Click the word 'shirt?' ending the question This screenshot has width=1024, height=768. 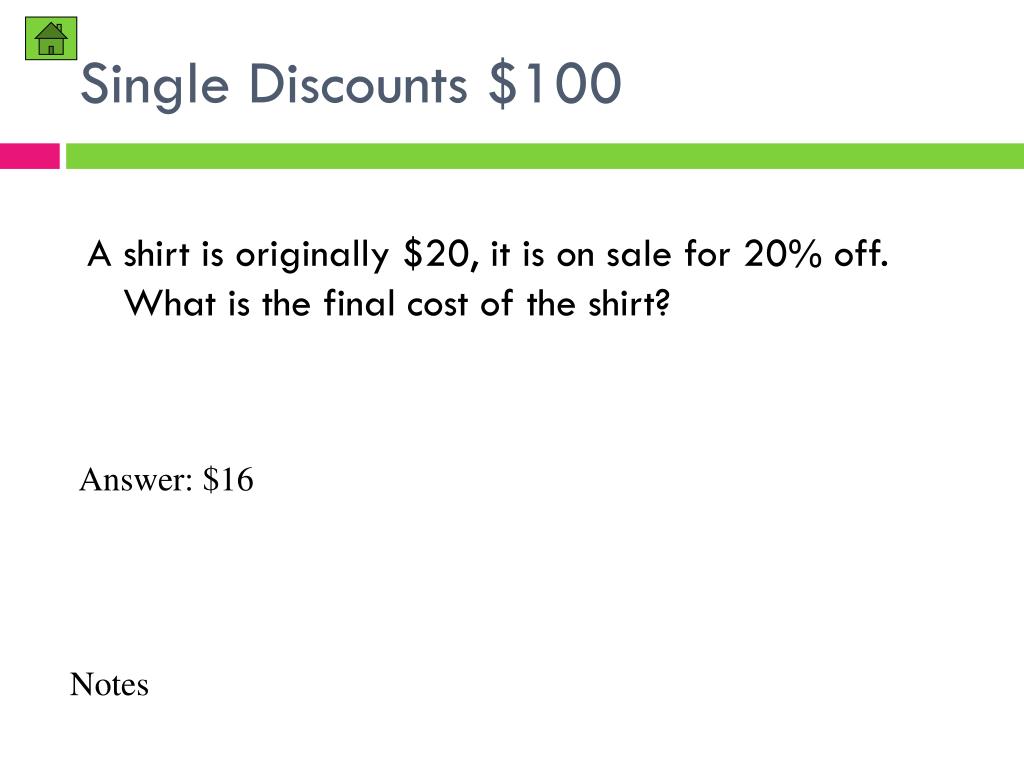point(629,303)
